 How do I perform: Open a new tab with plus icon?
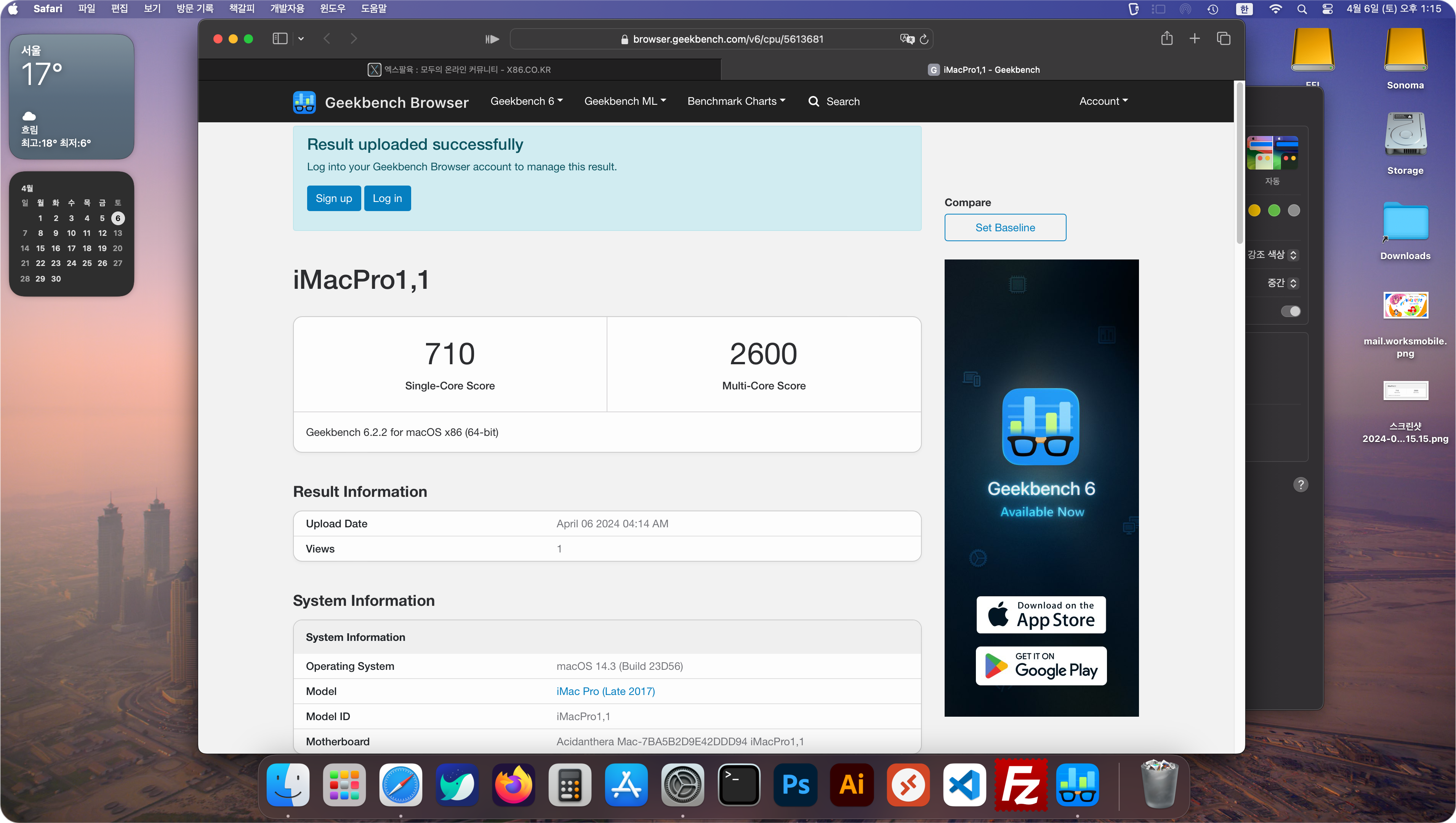[1194, 38]
